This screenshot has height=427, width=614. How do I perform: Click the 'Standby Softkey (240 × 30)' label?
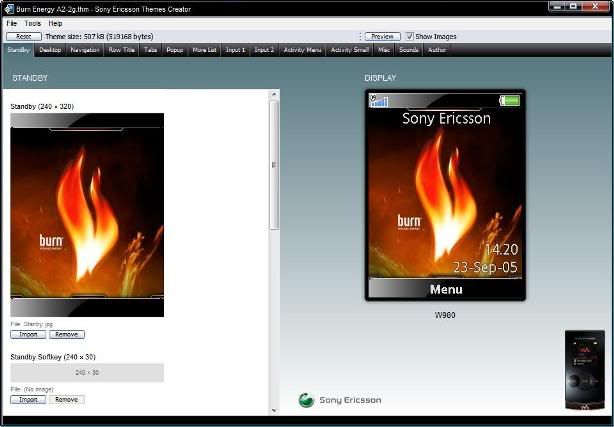53,357
